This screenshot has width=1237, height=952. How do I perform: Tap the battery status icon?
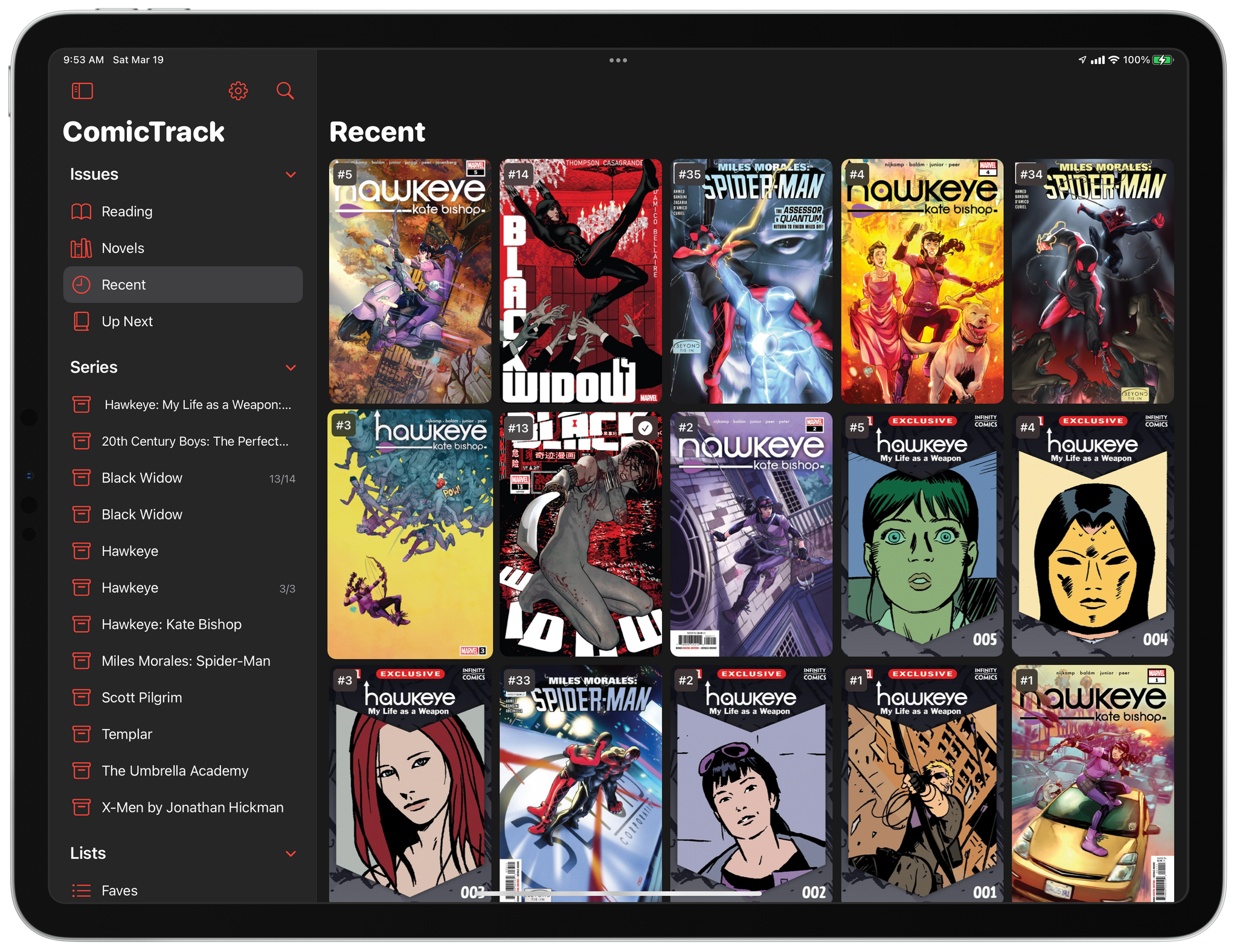coord(1162,60)
